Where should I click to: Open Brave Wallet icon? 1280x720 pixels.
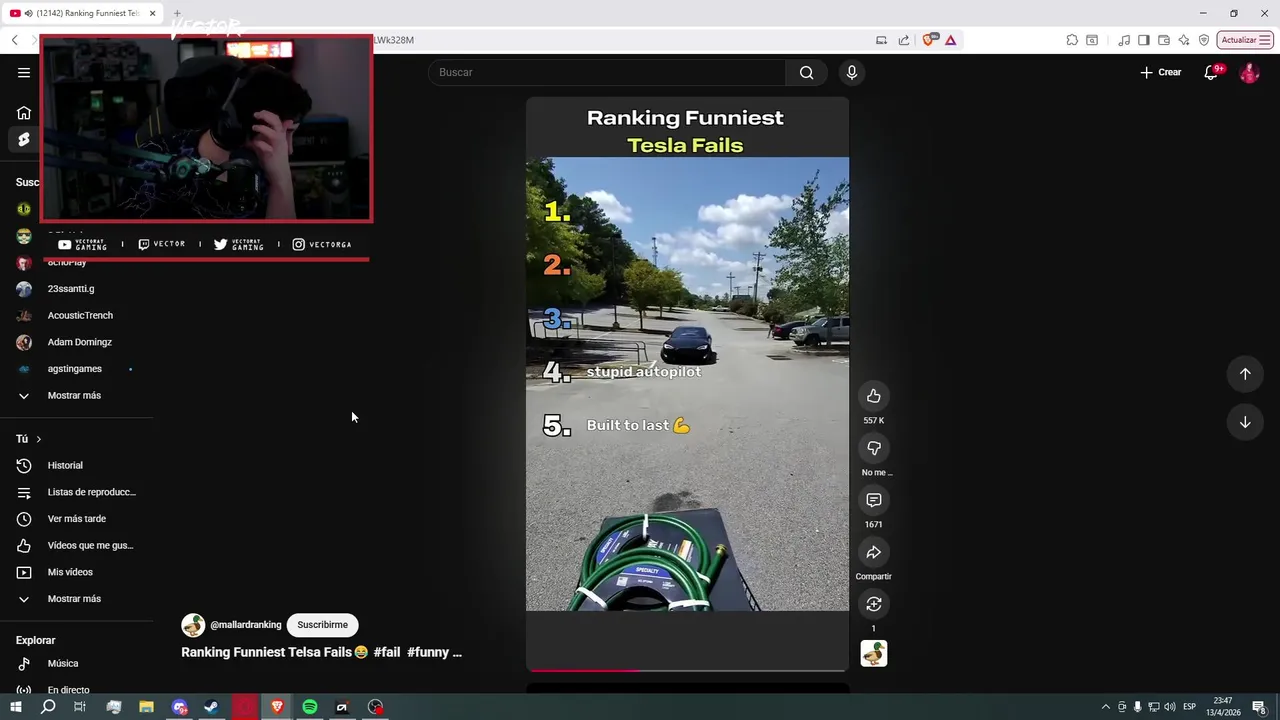click(1164, 40)
